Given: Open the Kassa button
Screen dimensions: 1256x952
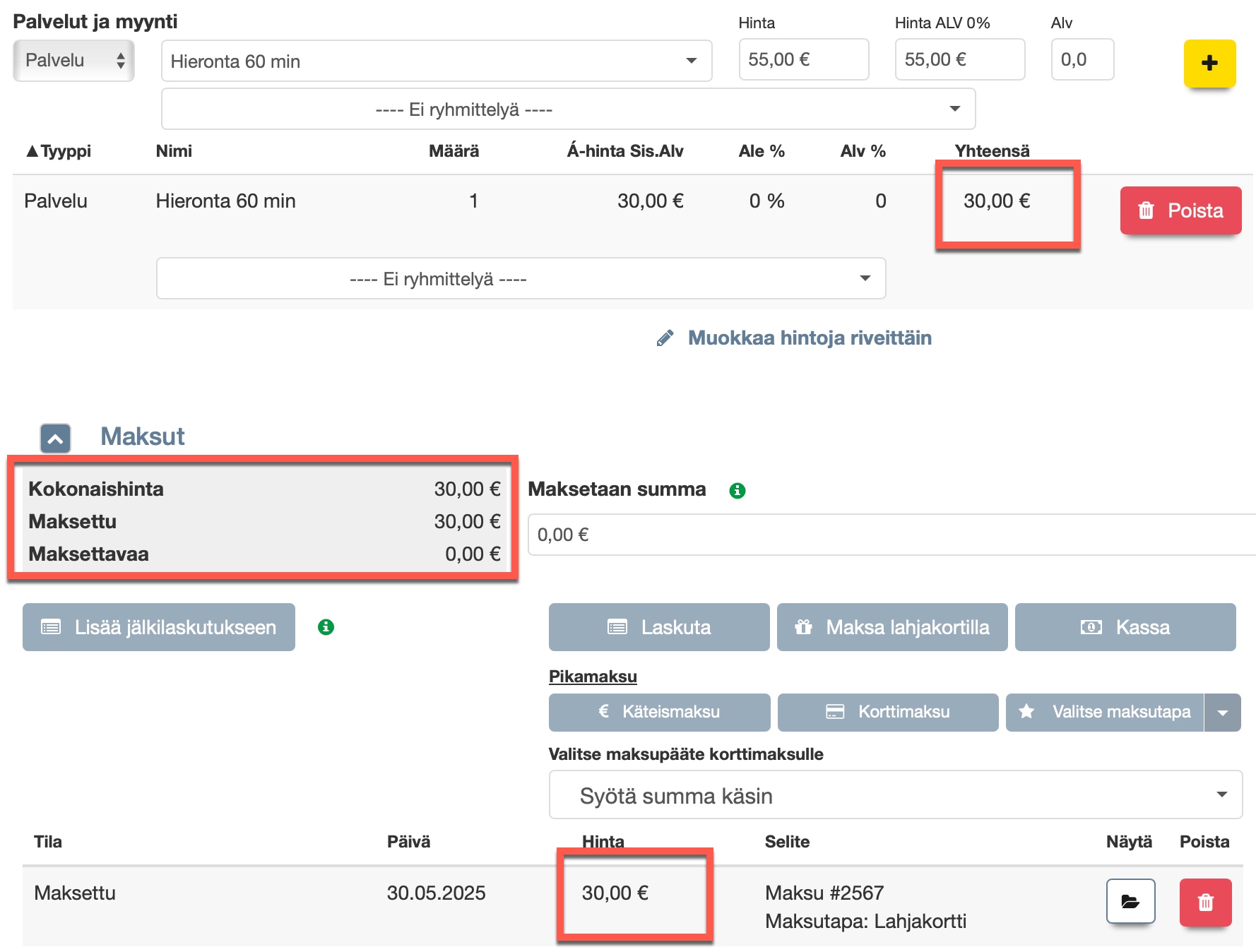Looking at the screenshot, I should pos(1125,627).
